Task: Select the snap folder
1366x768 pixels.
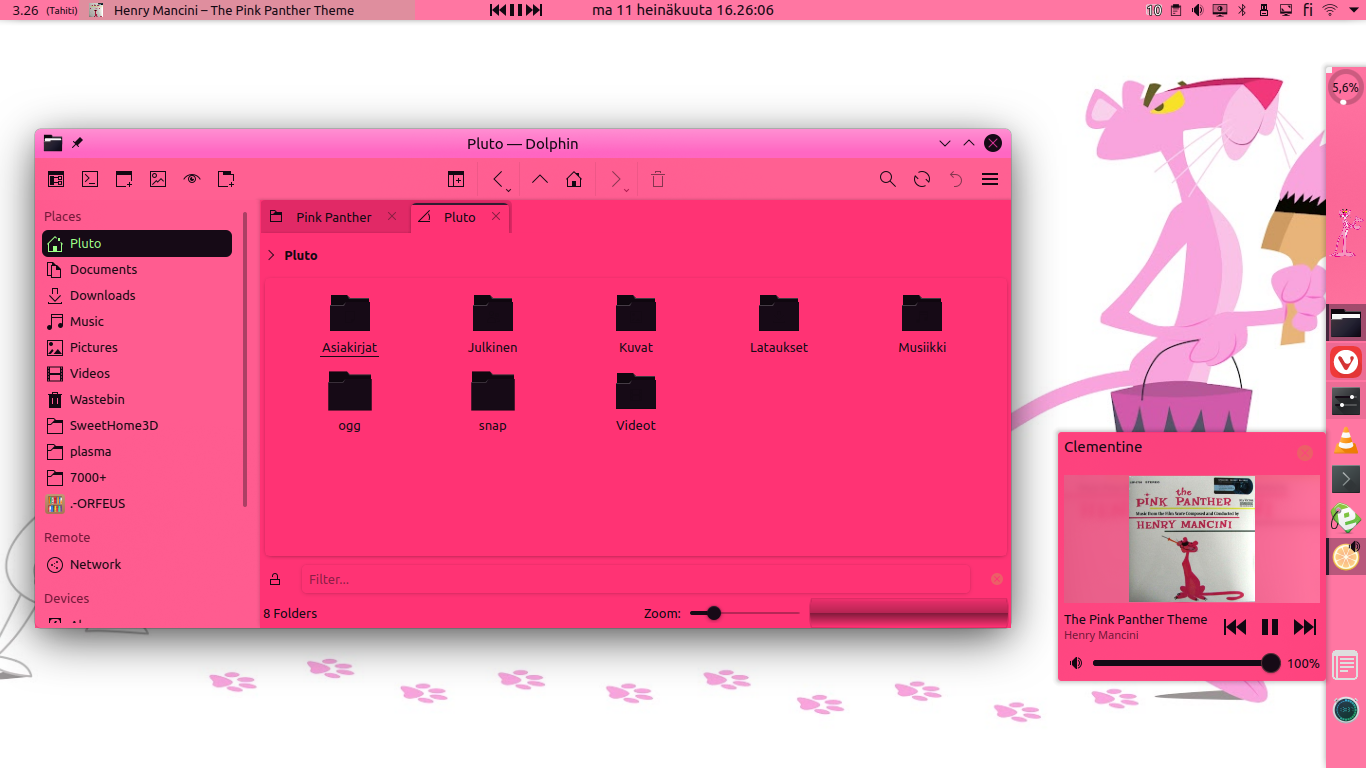Action: tap(493, 401)
